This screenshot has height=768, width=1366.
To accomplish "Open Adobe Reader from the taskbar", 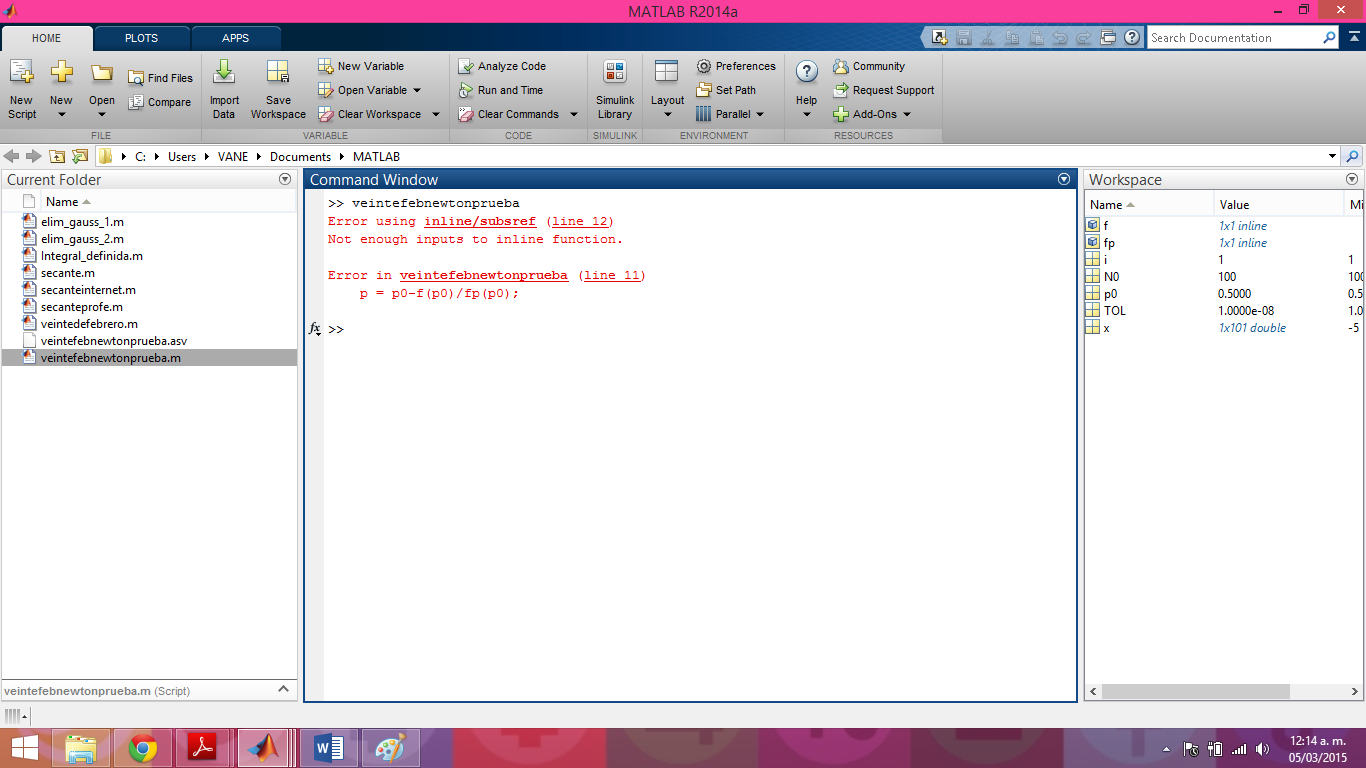I will [203, 748].
